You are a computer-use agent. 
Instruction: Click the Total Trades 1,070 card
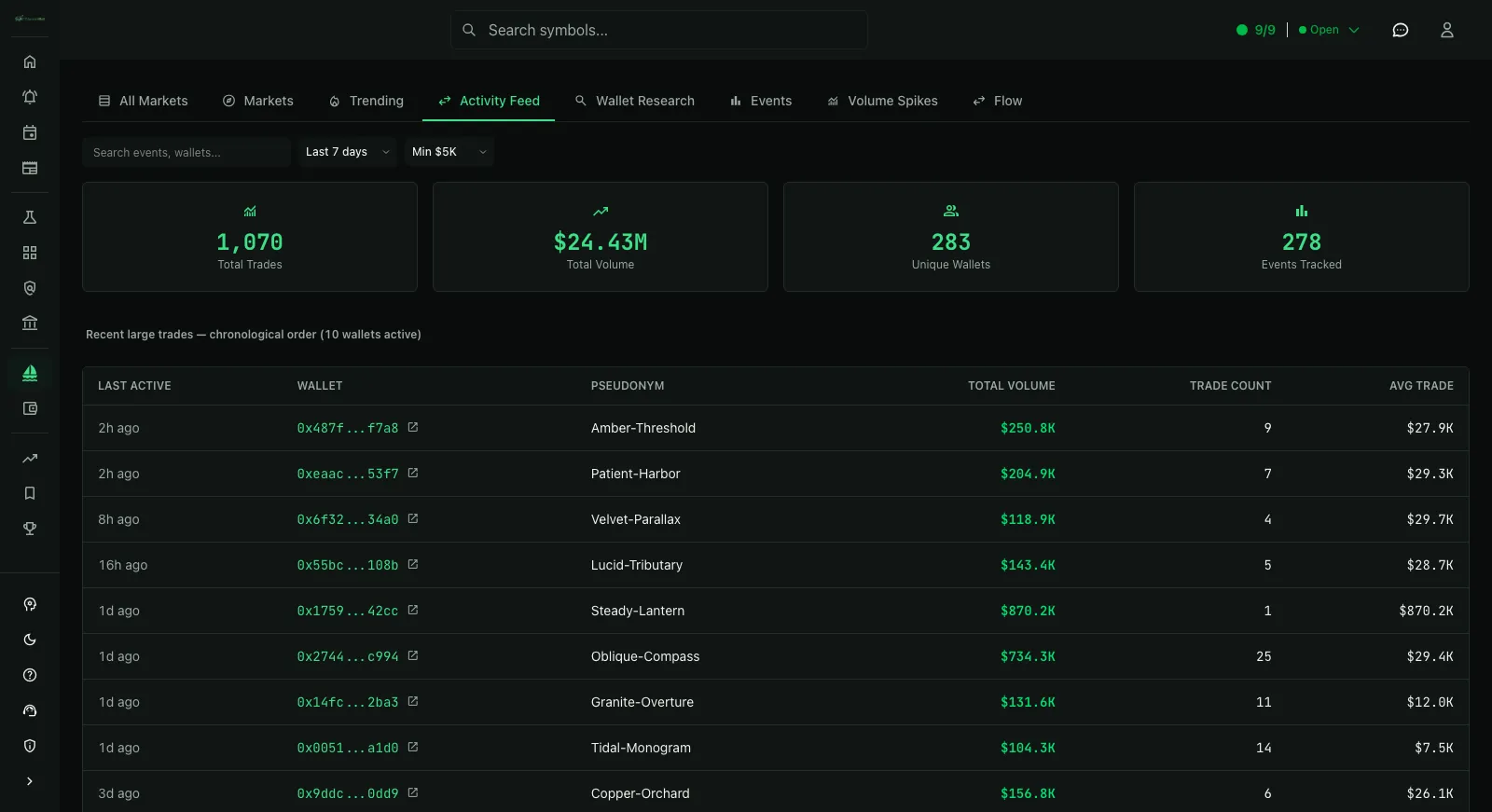[x=250, y=237]
